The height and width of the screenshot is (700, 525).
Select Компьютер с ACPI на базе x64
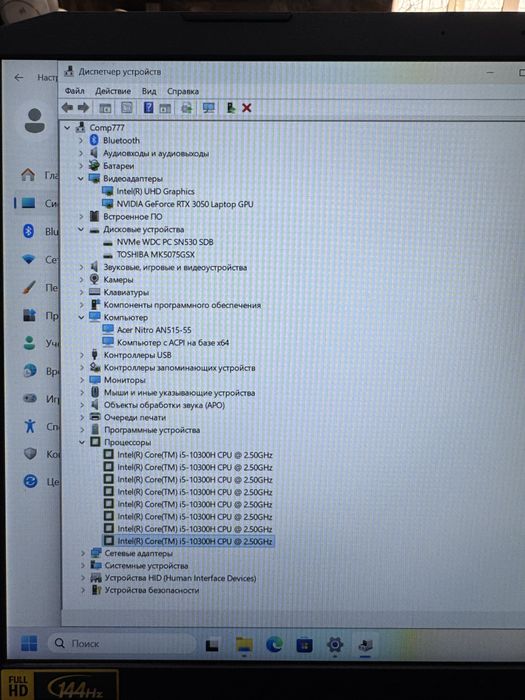click(x=173, y=342)
